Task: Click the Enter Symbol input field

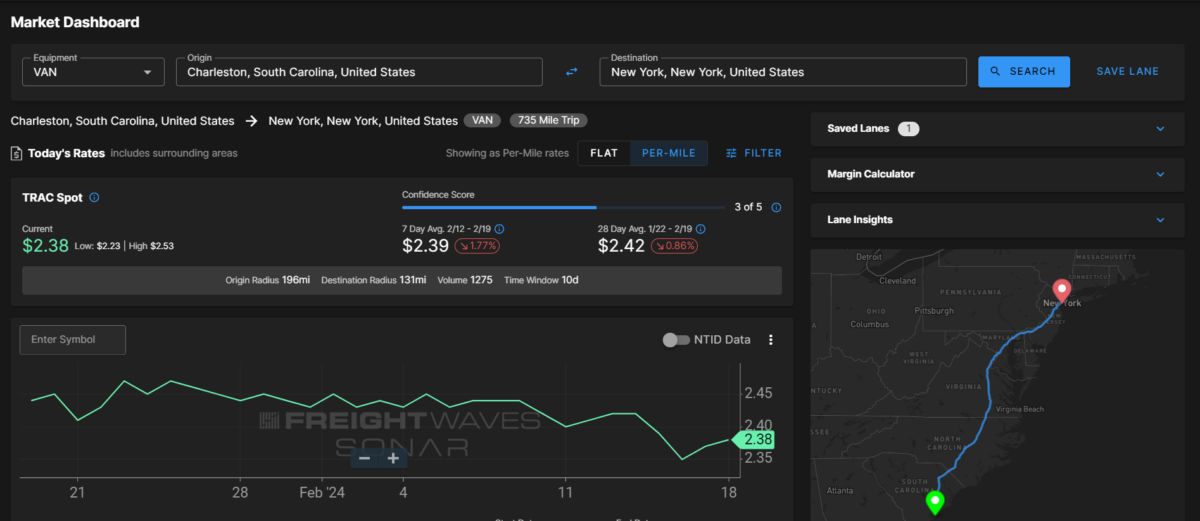Action: click(73, 340)
